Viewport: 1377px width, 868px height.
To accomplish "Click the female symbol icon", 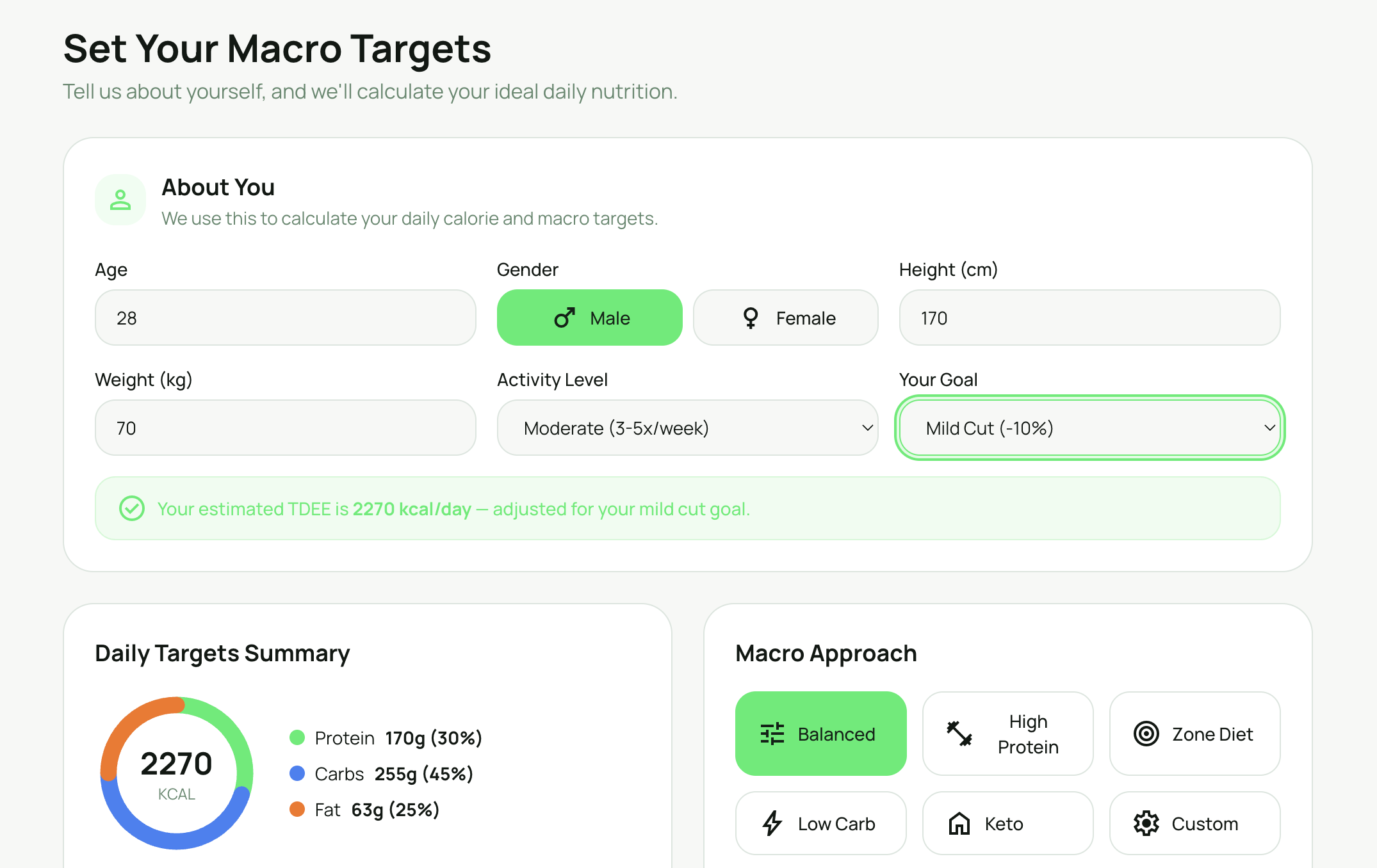I will tap(751, 317).
